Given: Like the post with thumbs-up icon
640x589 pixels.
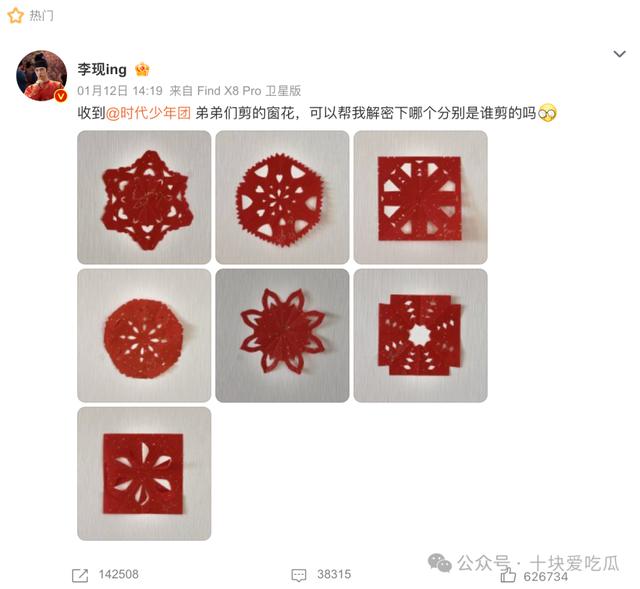Looking at the screenshot, I should (x=508, y=576).
